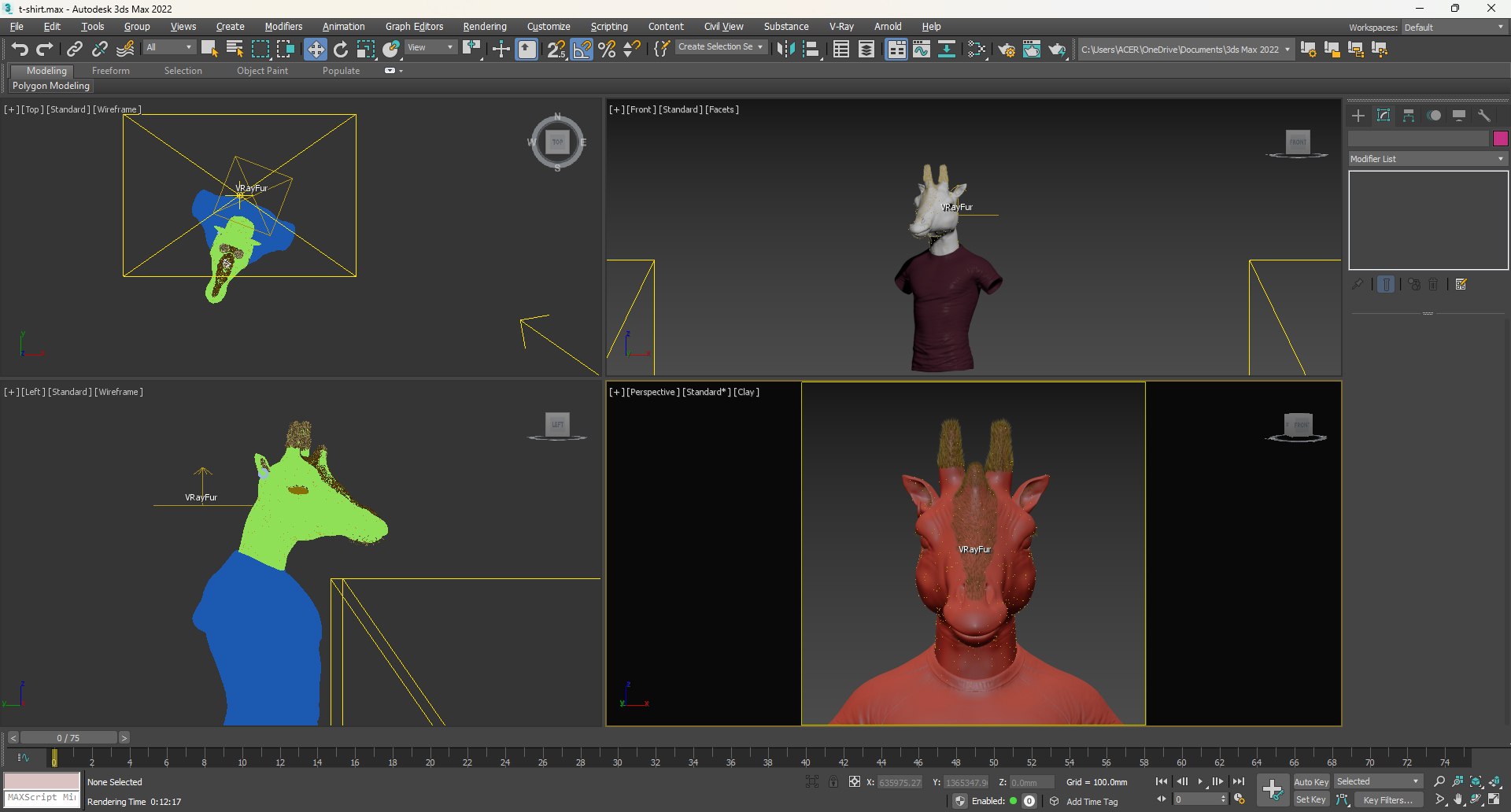This screenshot has height=812, width=1511.
Task: Click the Undo arrow icon
Action: click(20, 50)
